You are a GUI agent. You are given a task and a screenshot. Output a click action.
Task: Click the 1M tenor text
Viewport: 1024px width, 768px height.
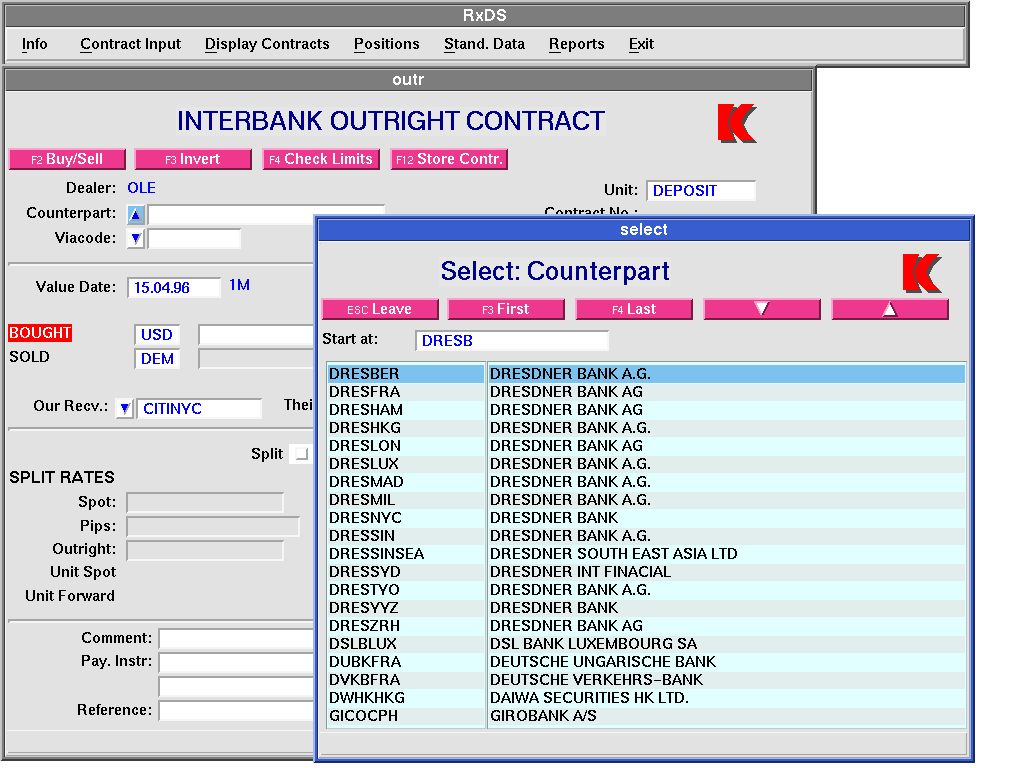(240, 285)
